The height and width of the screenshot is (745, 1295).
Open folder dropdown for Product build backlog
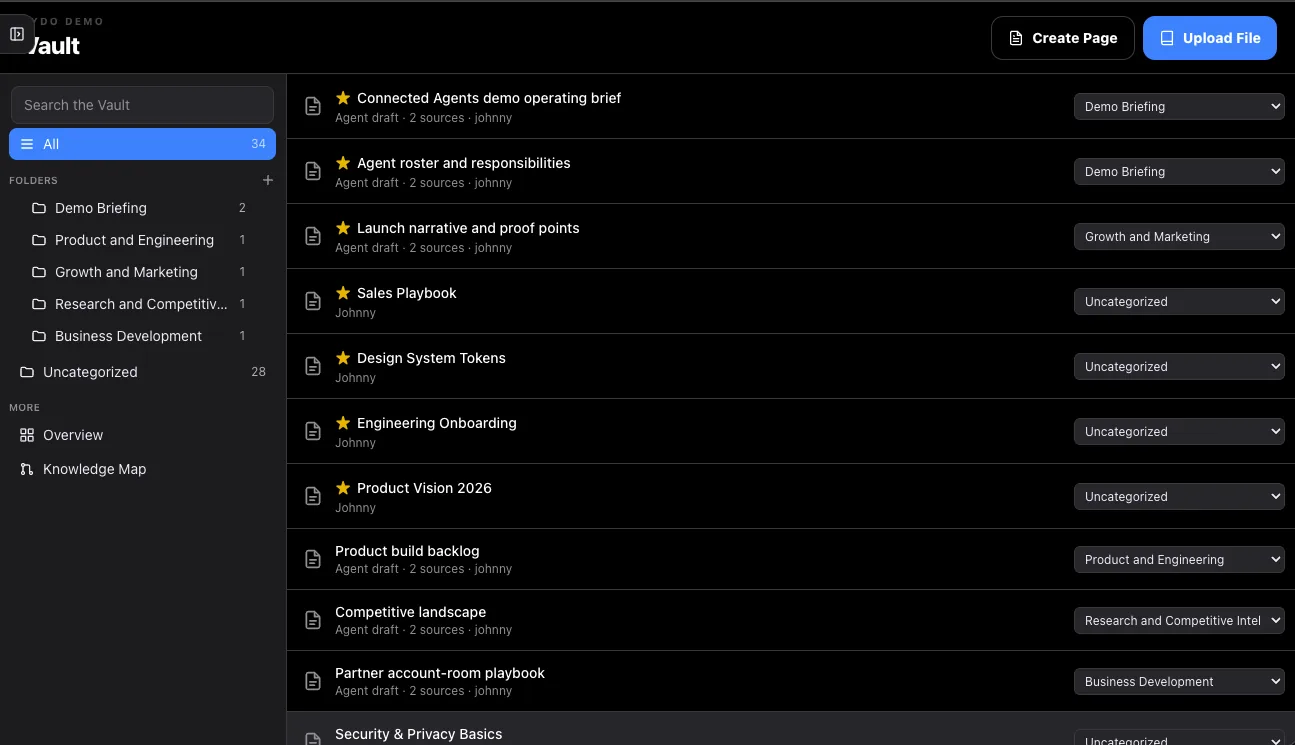pyautogui.click(x=1179, y=559)
